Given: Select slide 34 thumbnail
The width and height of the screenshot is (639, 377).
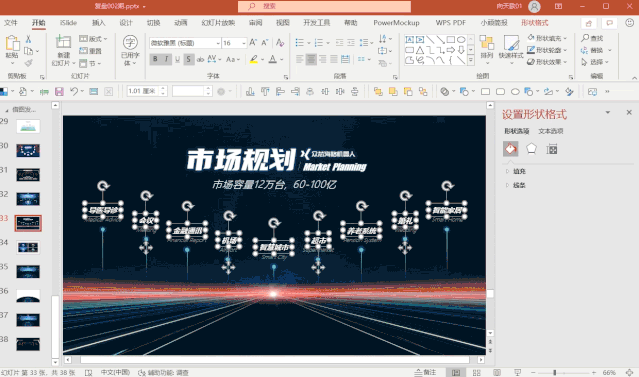Looking at the screenshot, I should tap(28, 247).
